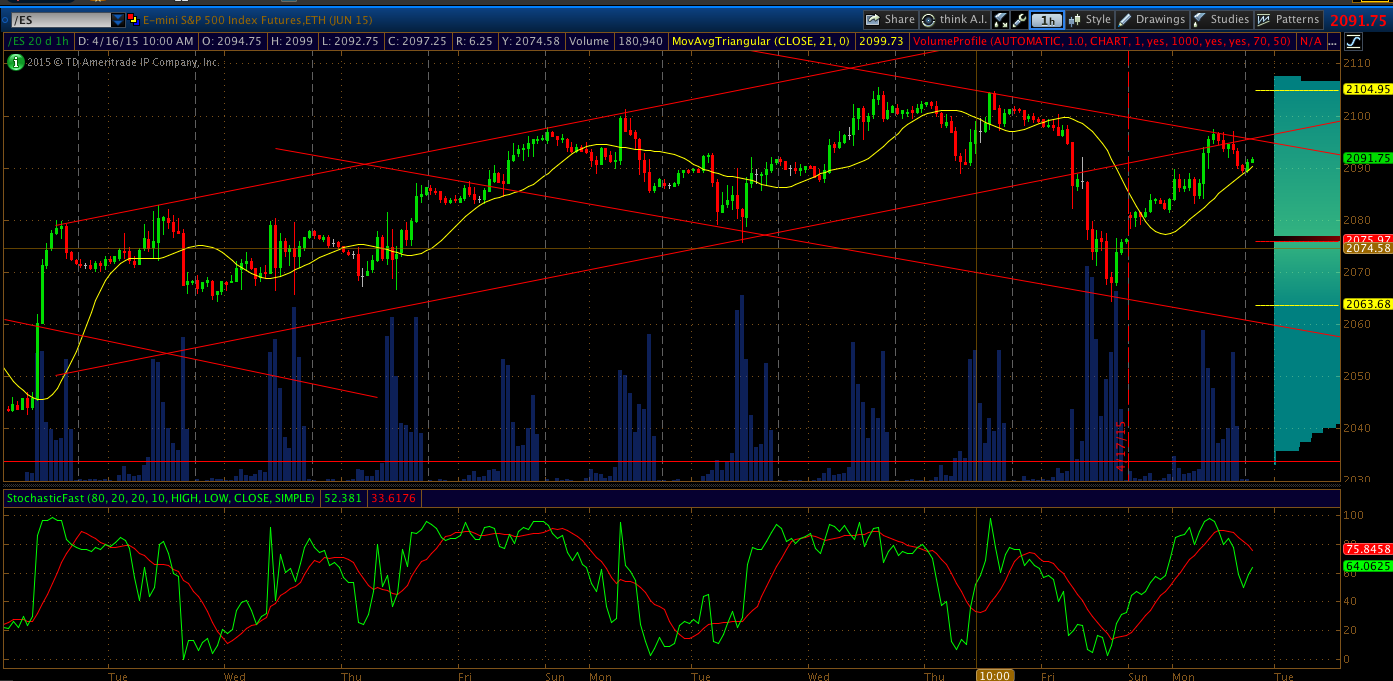
Task: Click the 2075.97 red price label
Action: point(1368,239)
